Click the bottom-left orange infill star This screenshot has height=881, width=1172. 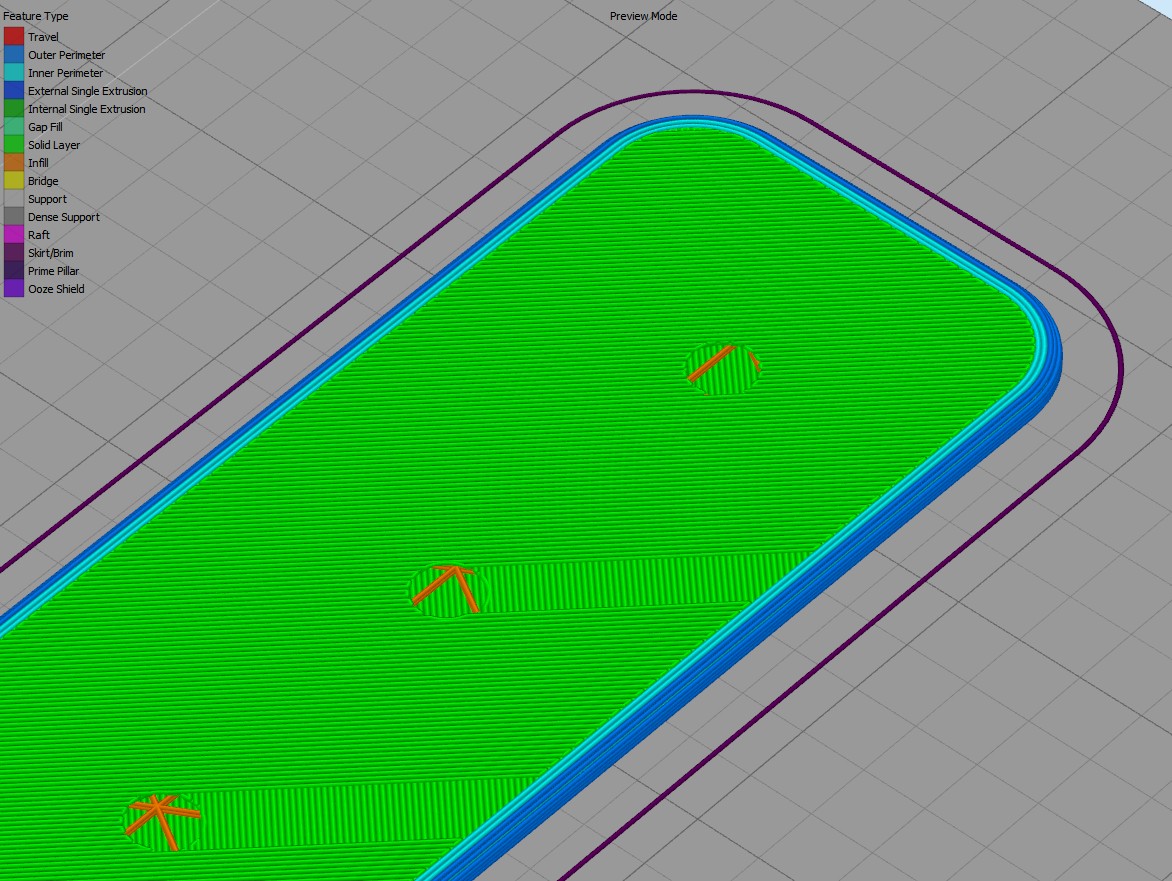[162, 820]
